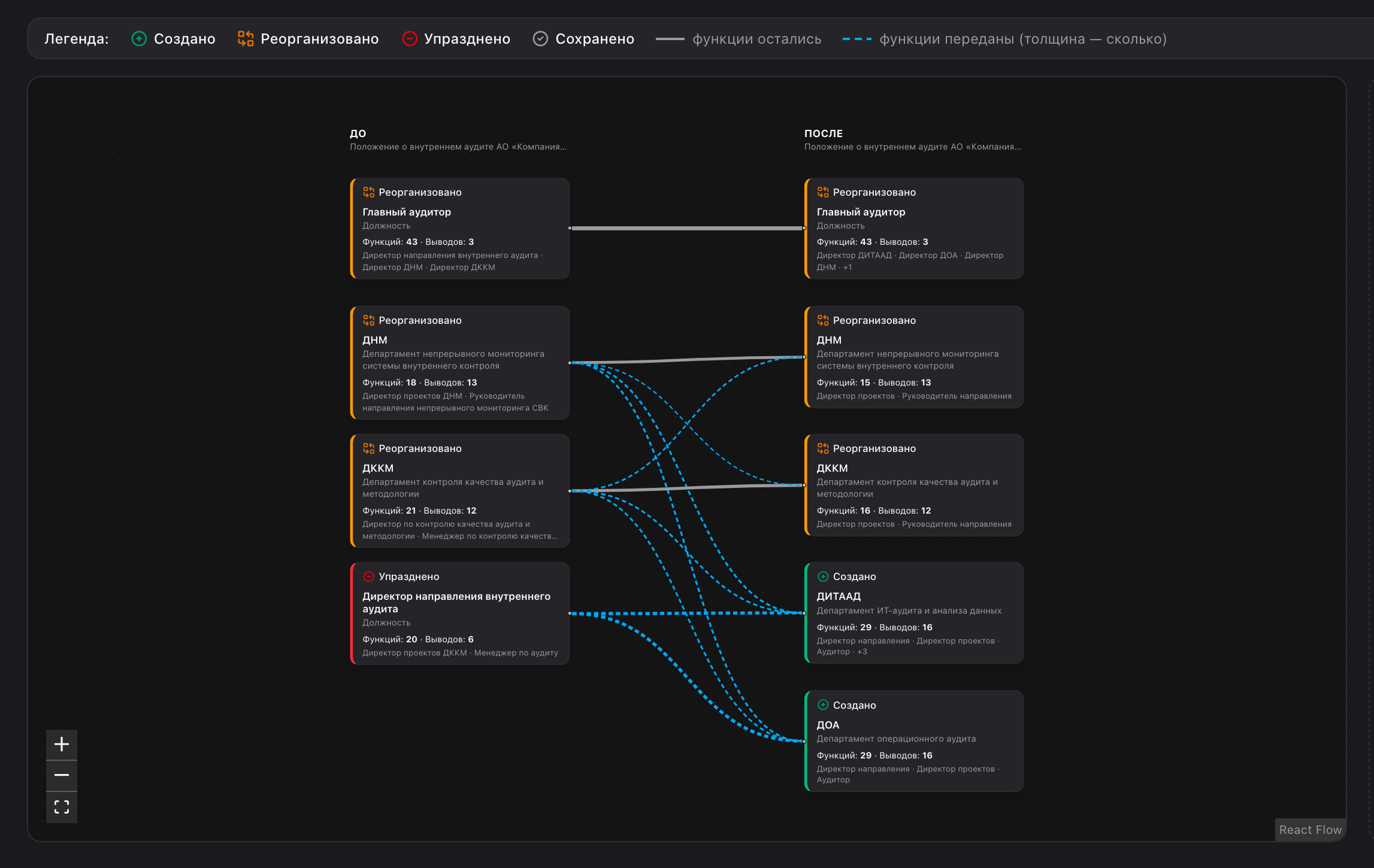
Task: Select the right ДККМ node title
Action: pyautogui.click(x=832, y=468)
